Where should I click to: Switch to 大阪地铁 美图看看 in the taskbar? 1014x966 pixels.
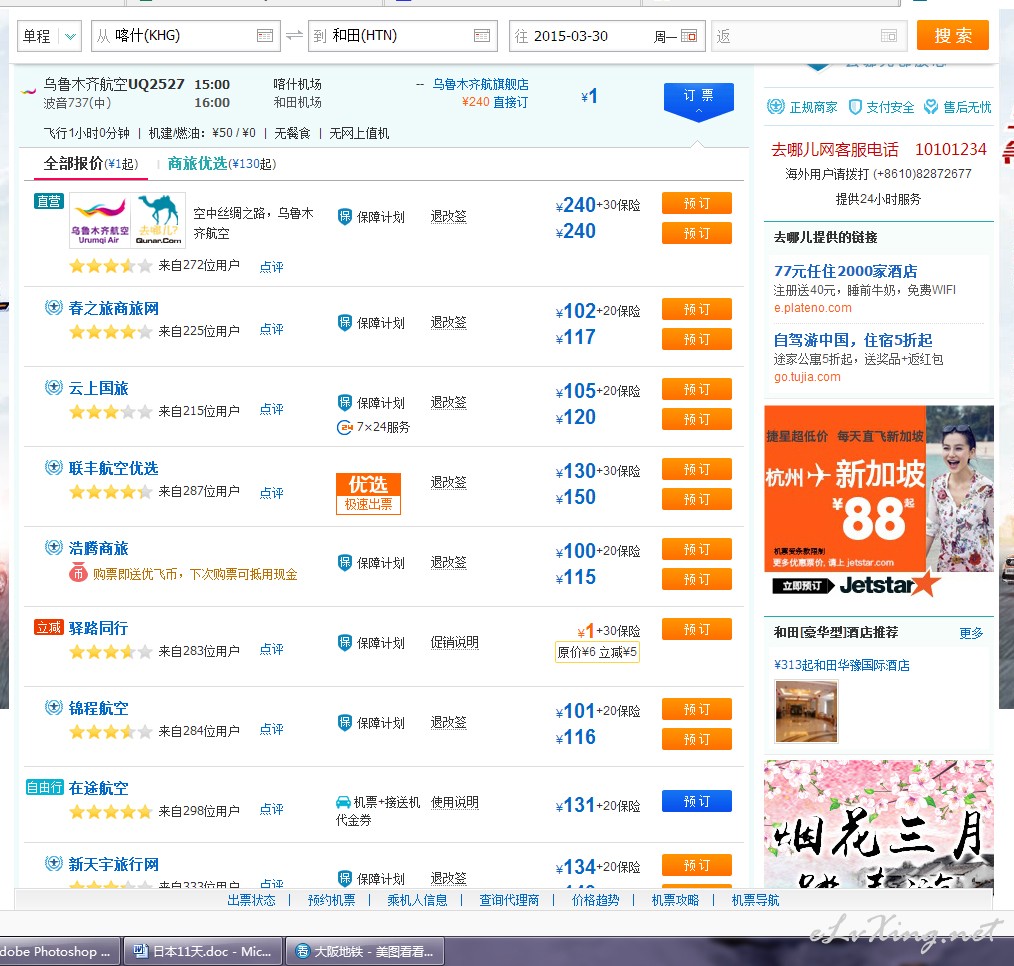coord(365,951)
